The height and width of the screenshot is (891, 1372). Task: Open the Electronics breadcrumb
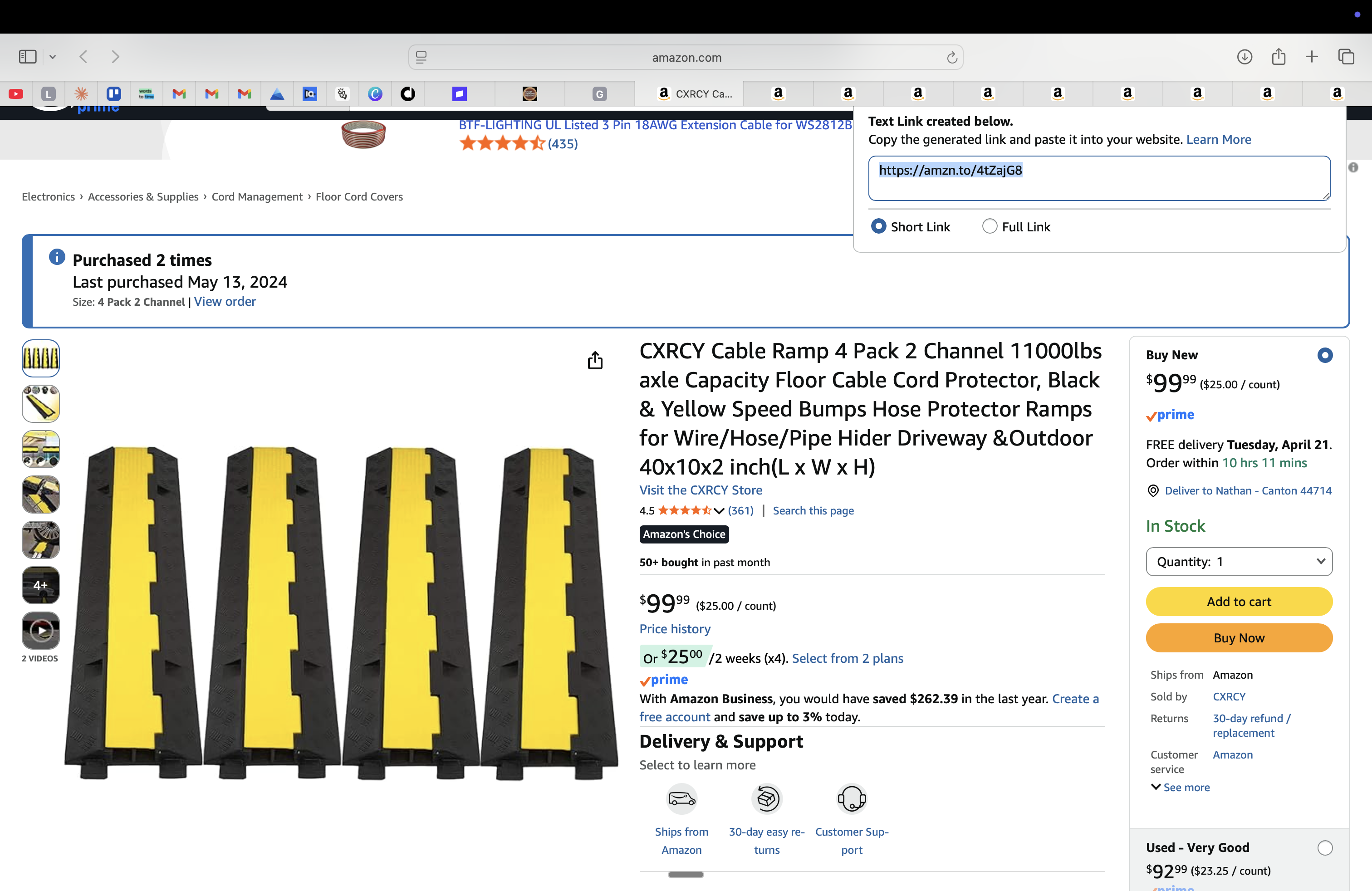[x=49, y=196]
